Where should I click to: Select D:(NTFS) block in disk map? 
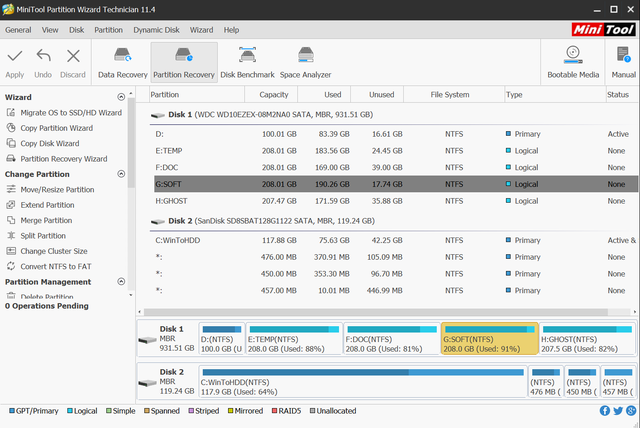coord(222,339)
